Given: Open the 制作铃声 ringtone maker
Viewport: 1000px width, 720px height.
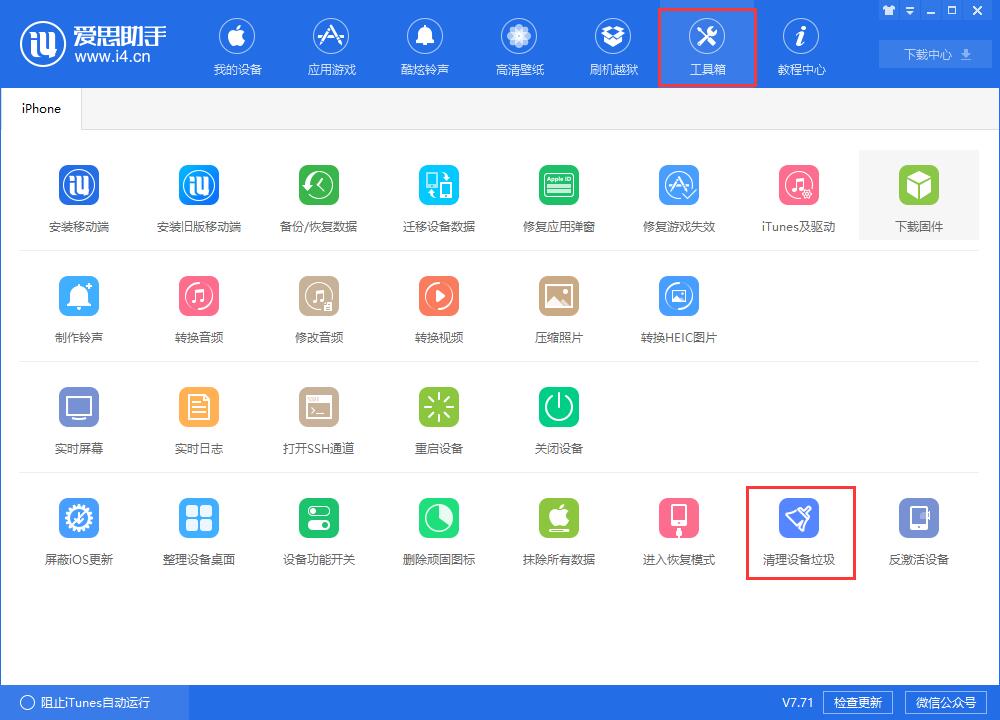Looking at the screenshot, I should click(78, 306).
